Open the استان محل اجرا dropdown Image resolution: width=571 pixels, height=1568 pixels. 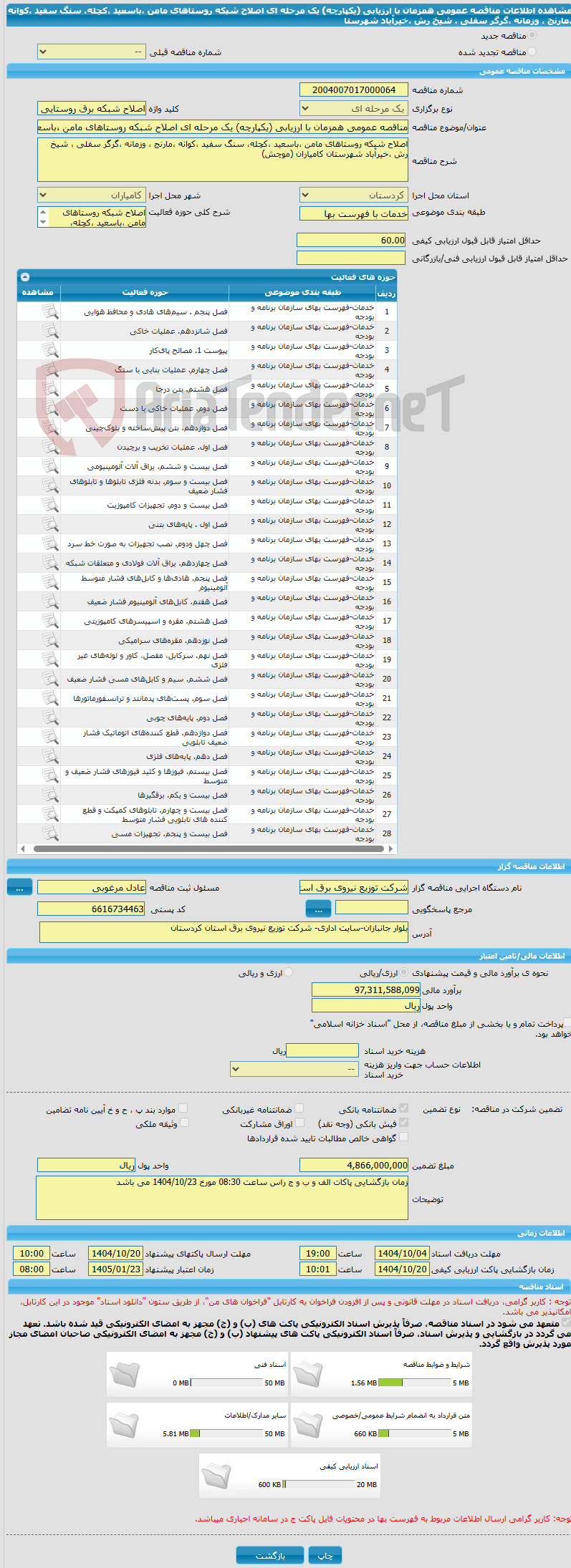click(354, 195)
